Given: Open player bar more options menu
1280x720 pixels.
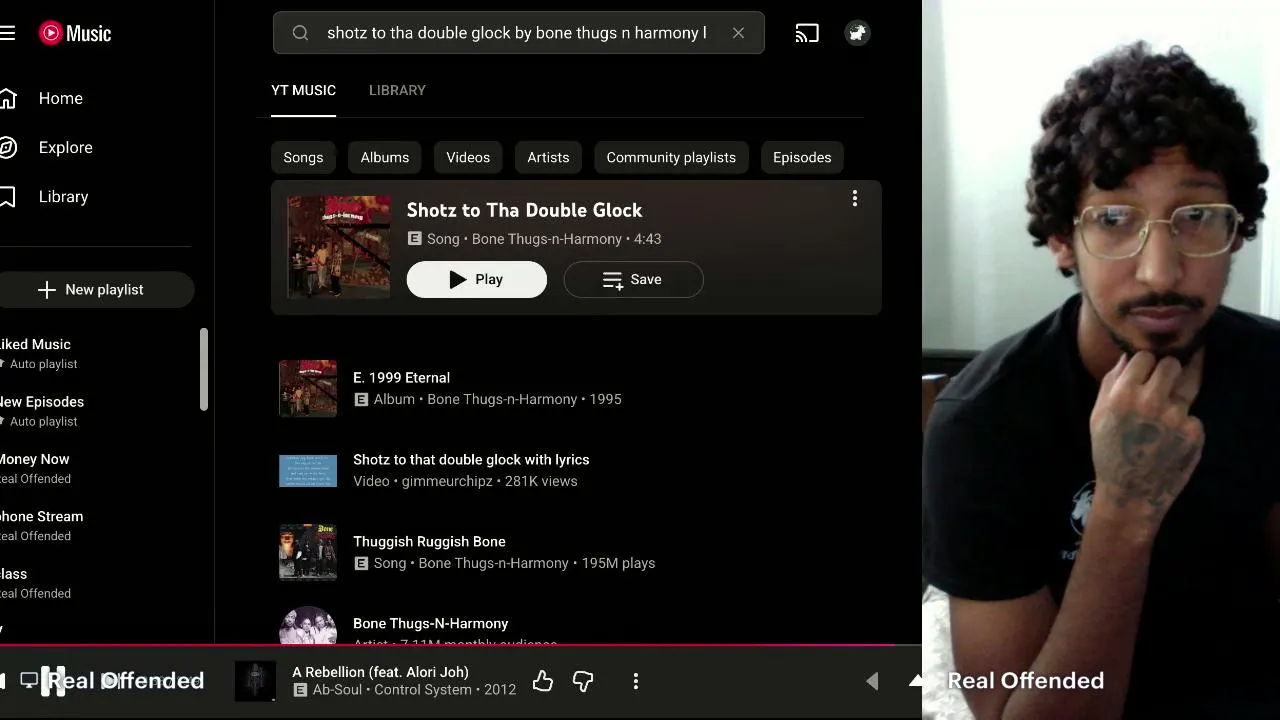Looking at the screenshot, I should coord(636,682).
